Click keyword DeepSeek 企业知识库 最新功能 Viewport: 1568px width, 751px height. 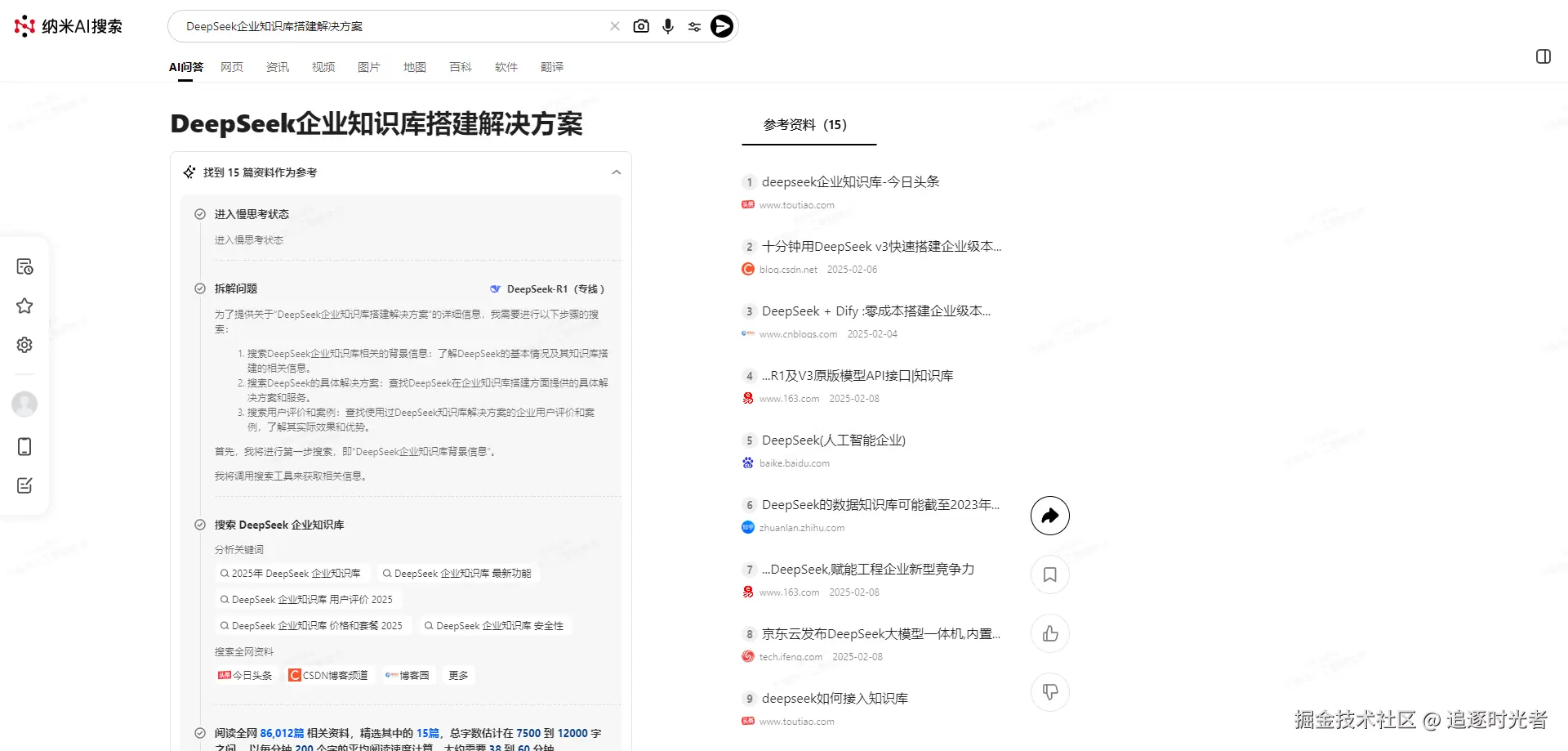(x=457, y=574)
